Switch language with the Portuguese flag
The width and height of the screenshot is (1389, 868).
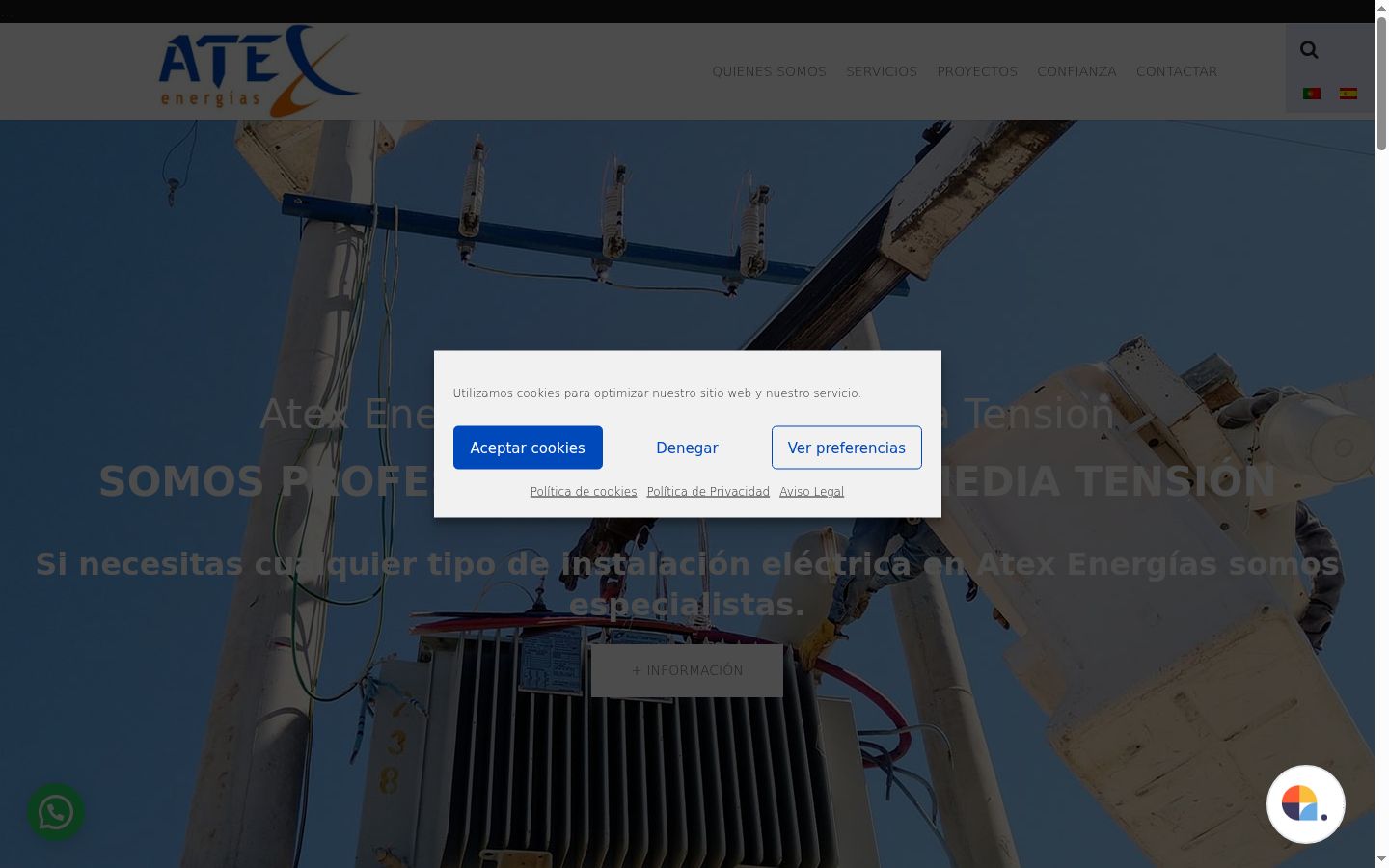1312,94
